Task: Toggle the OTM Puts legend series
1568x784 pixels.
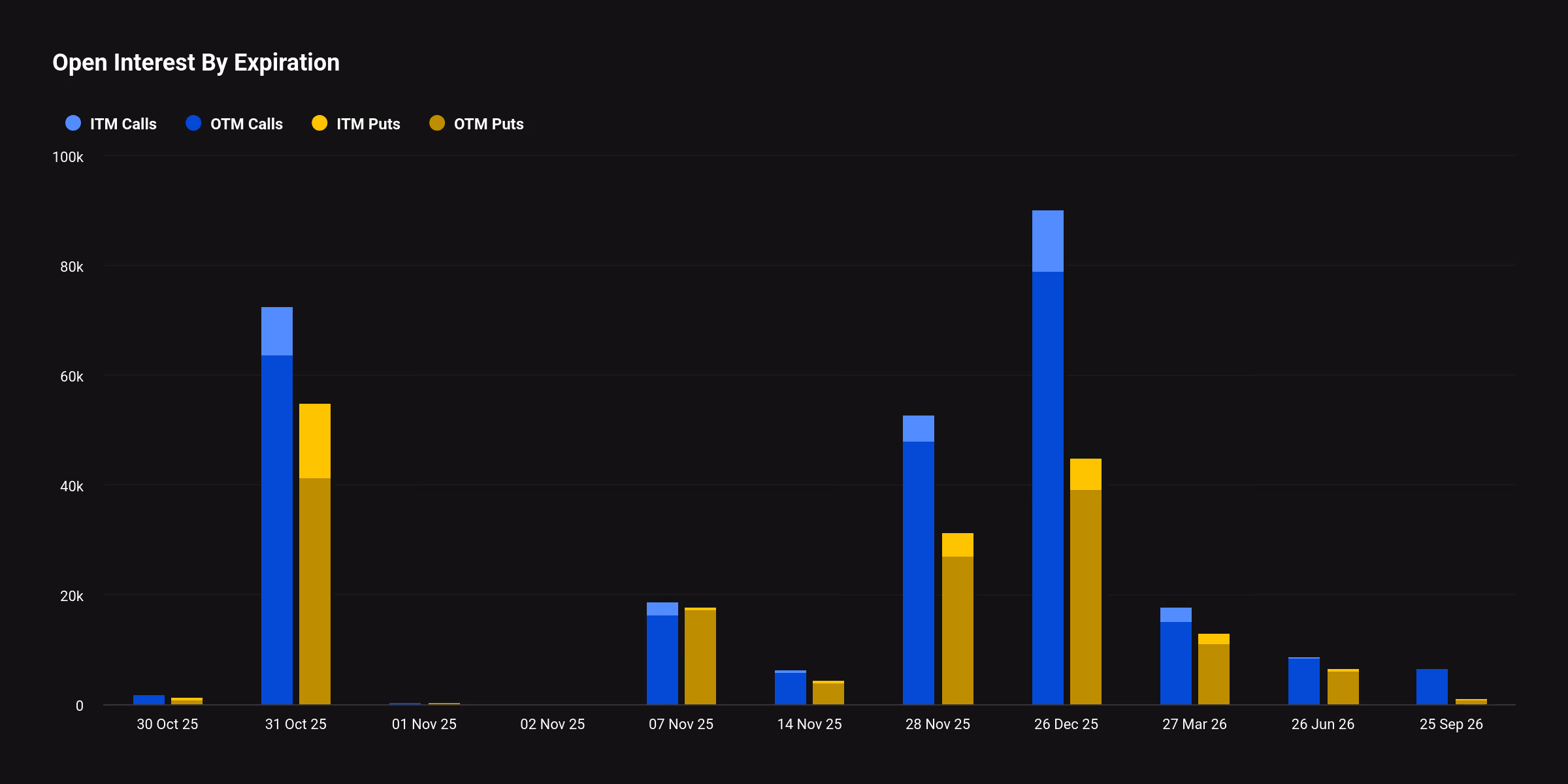Action: coord(488,124)
